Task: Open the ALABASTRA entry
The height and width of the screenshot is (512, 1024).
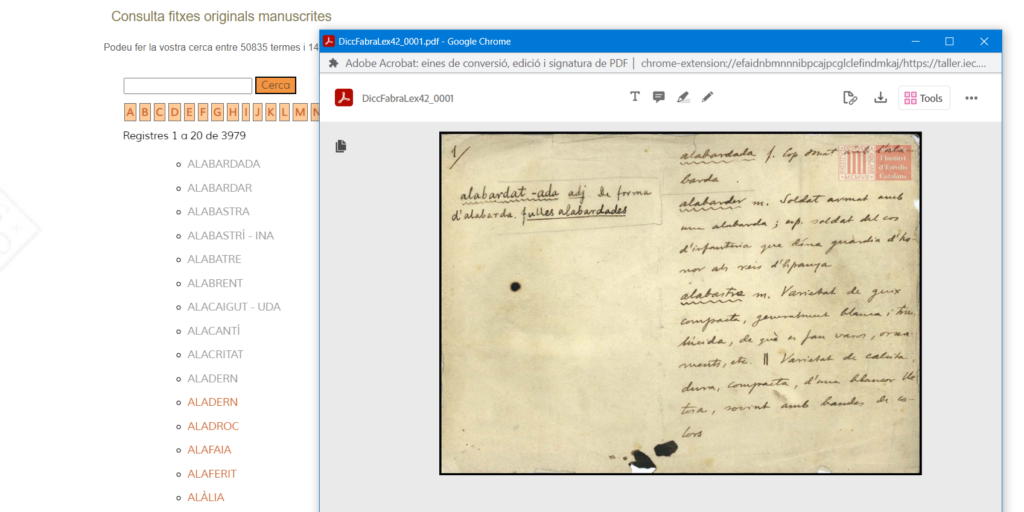Action: [218, 212]
